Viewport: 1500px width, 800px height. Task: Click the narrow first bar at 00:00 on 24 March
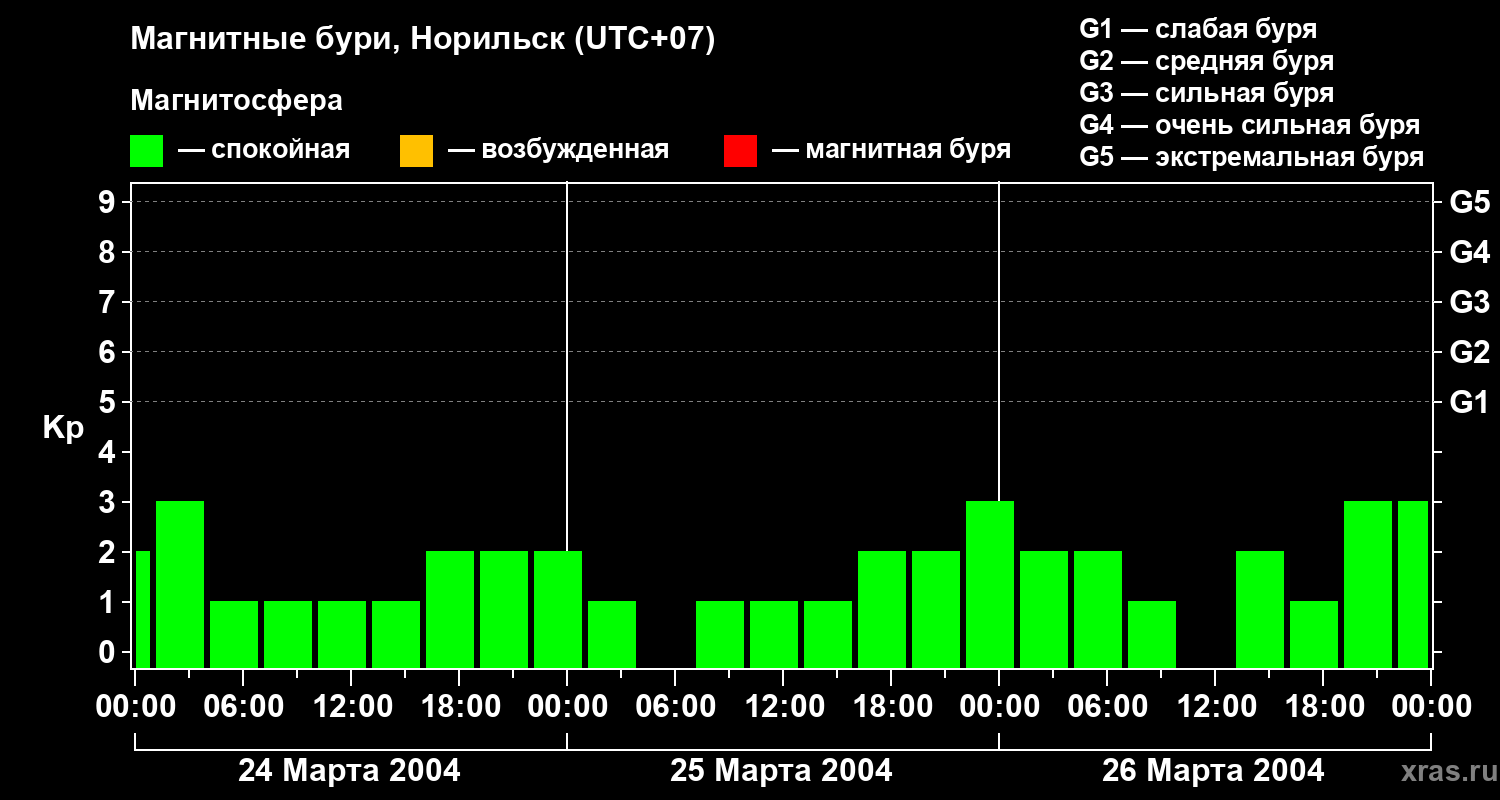click(x=142, y=609)
